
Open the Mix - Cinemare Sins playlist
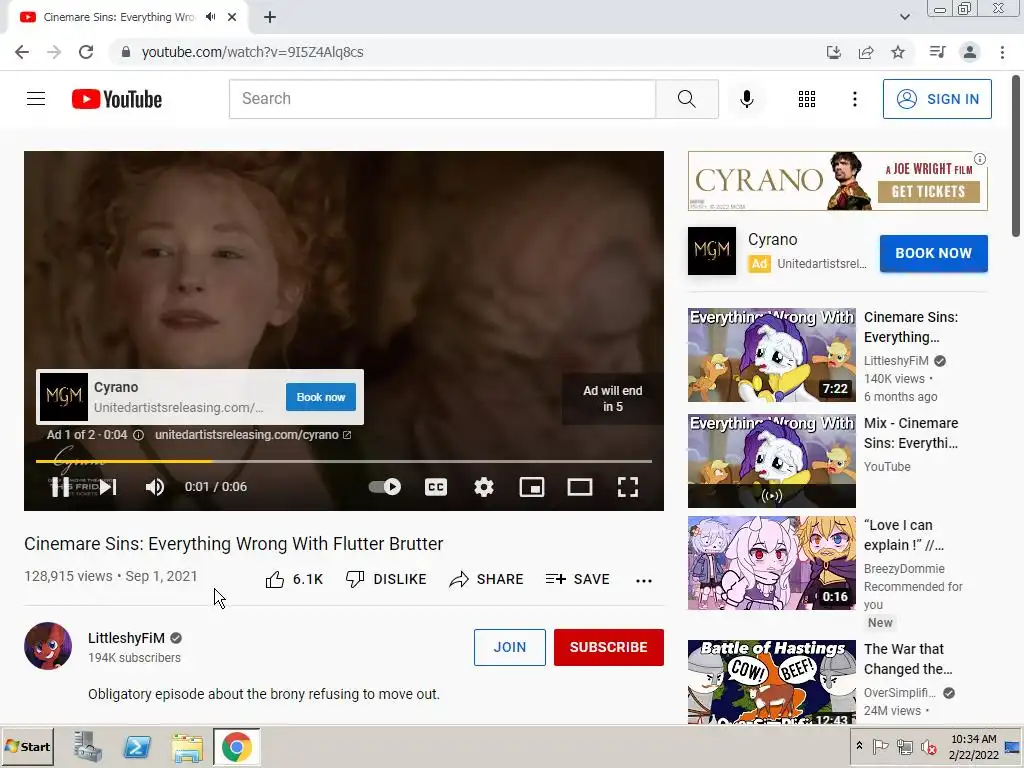click(x=911, y=433)
